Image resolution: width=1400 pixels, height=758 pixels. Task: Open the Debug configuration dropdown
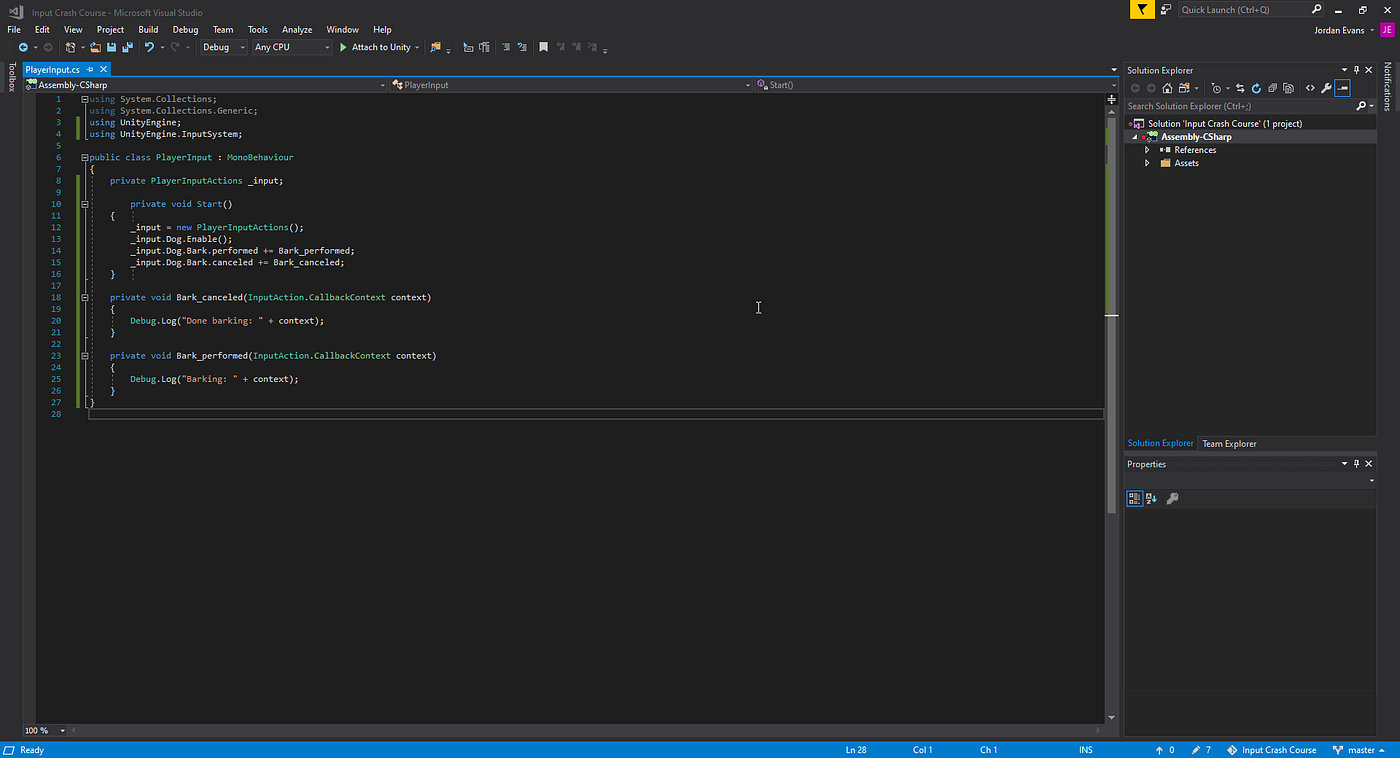pyautogui.click(x=223, y=47)
